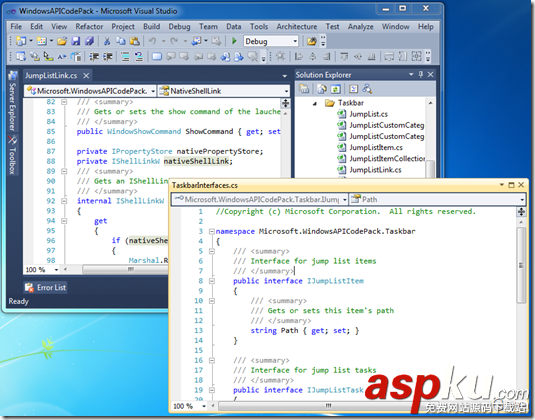Open the Analyze menu
Screen dimensions: 535x420
pos(361,27)
